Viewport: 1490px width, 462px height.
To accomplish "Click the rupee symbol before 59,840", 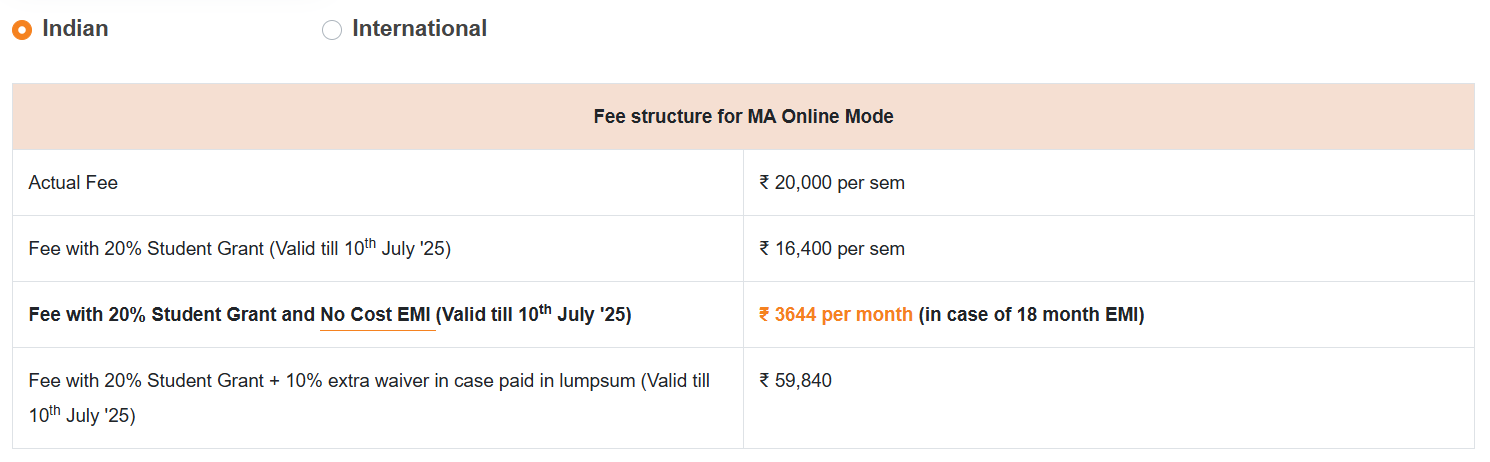I will (x=765, y=381).
